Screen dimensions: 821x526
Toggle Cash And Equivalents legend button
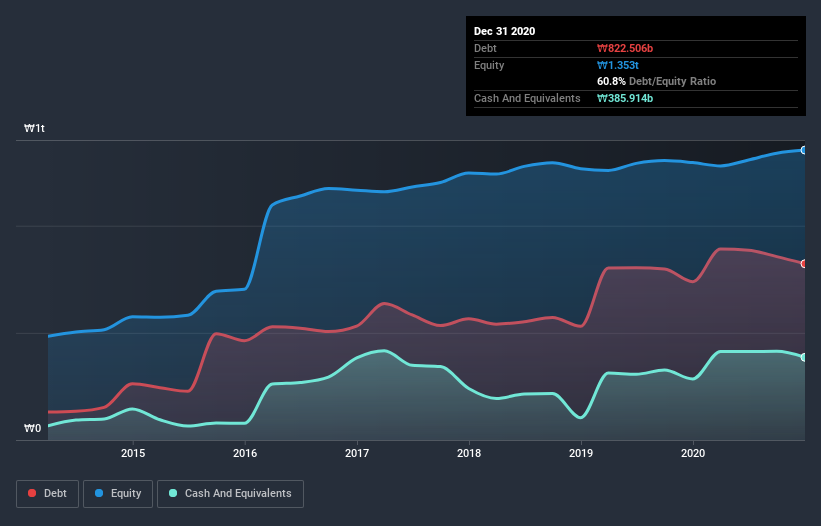point(230,494)
